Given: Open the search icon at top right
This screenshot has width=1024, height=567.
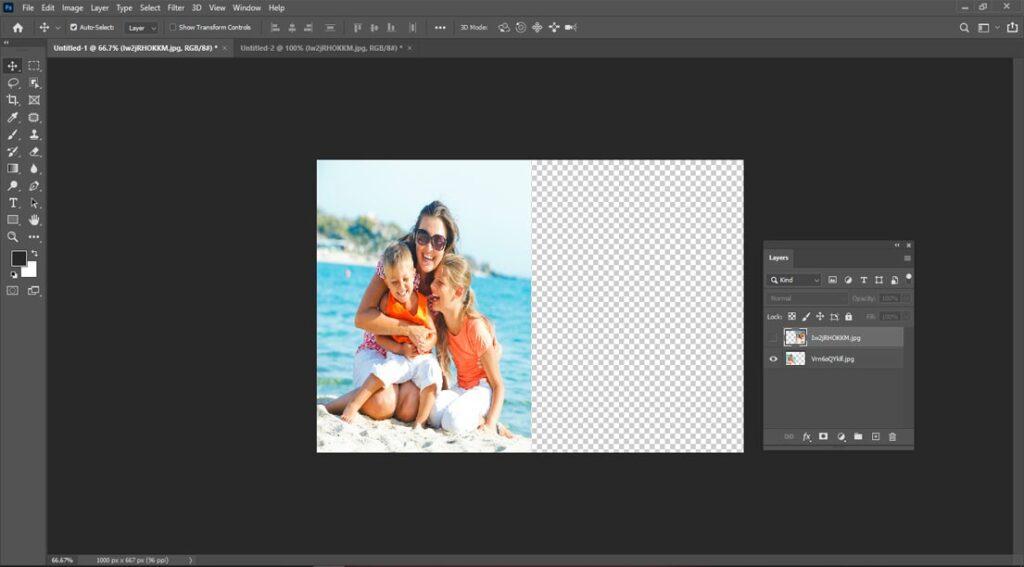Looking at the screenshot, I should (x=964, y=27).
